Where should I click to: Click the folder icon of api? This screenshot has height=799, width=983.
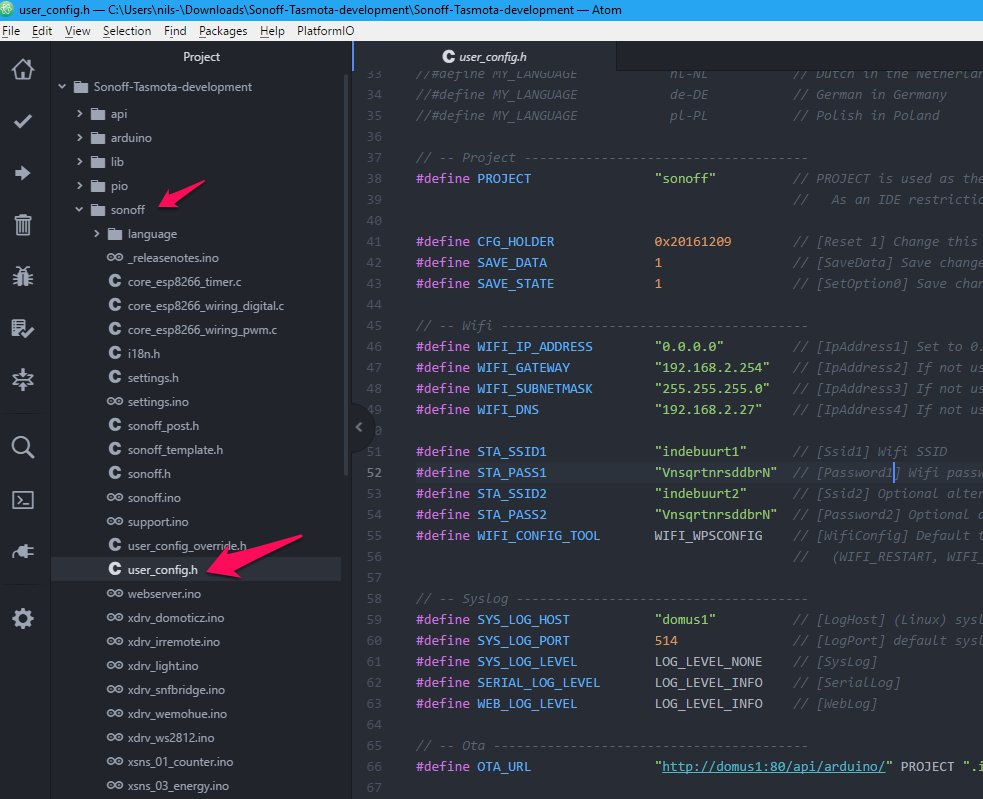[98, 114]
